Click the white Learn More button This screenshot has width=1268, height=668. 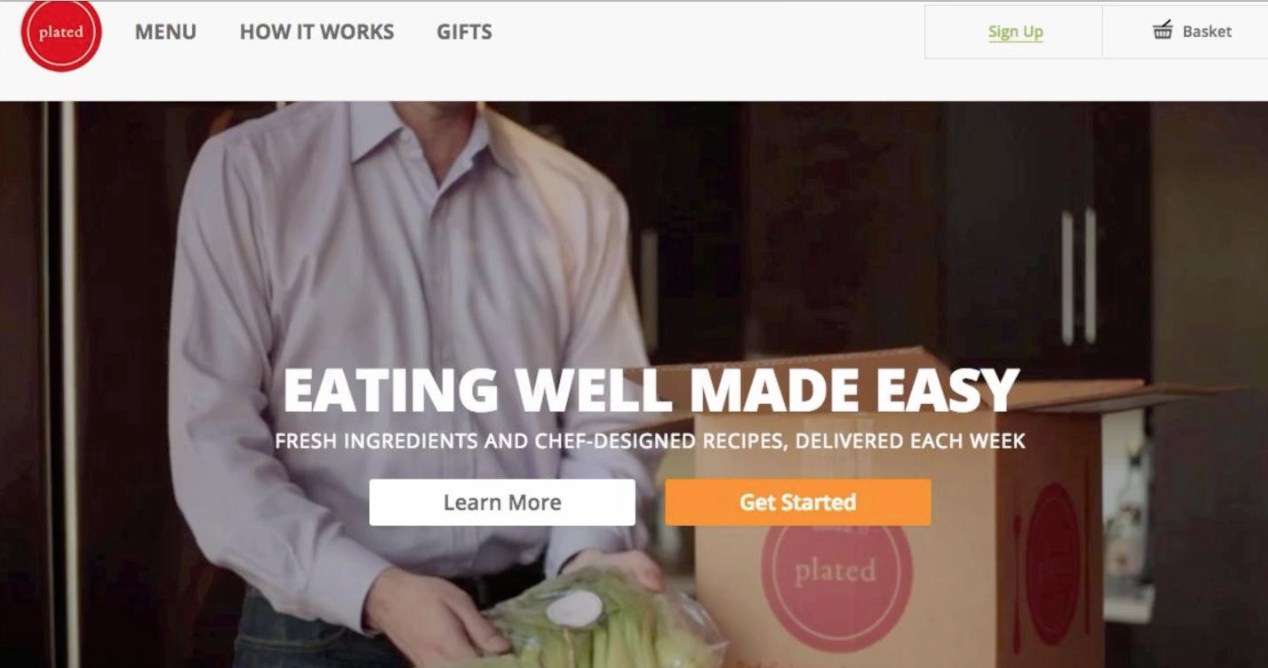point(502,502)
